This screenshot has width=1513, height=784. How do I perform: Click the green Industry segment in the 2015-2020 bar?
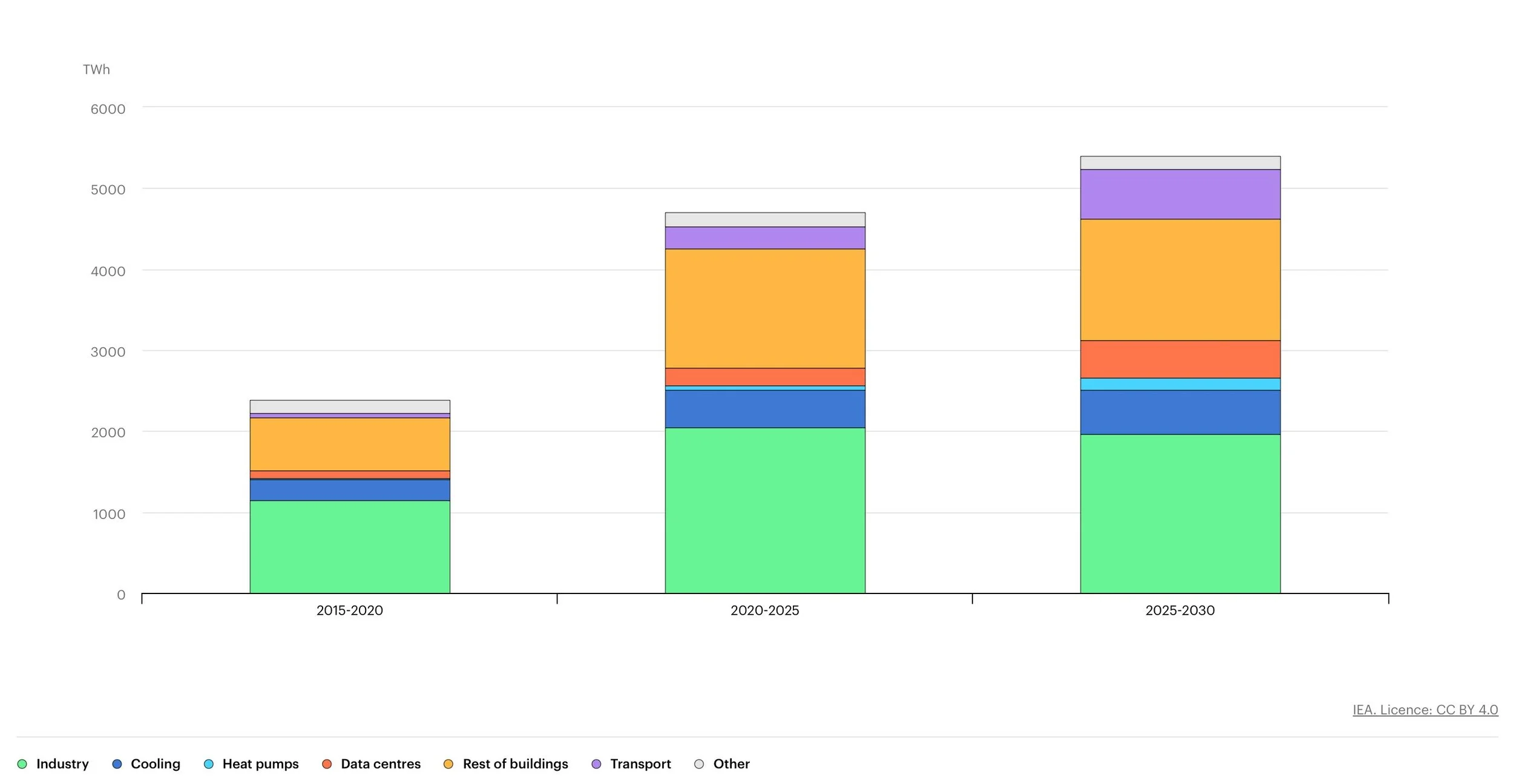[350, 546]
